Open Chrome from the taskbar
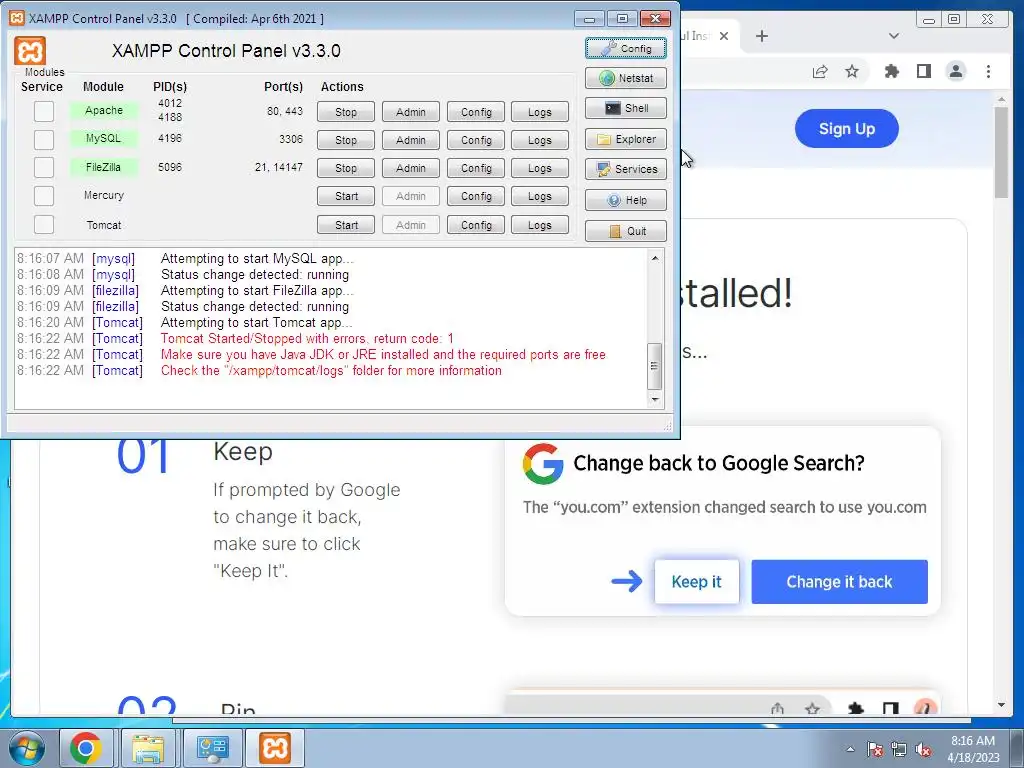The height and width of the screenshot is (768, 1024). (x=86, y=748)
